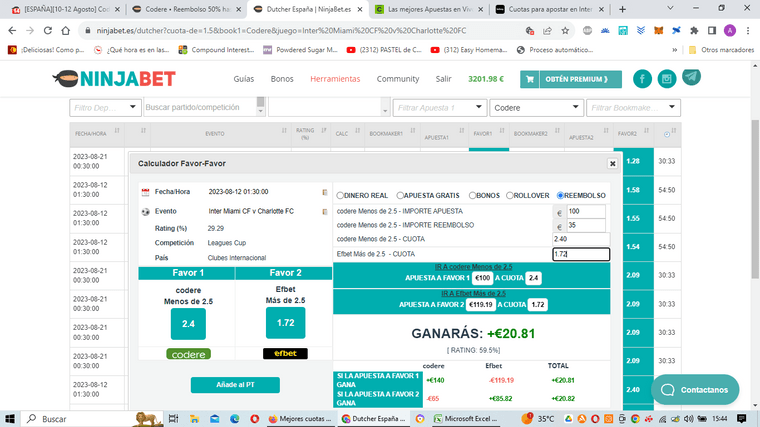Open the Facebook page icon
The image size is (760, 427).
coord(642,79)
